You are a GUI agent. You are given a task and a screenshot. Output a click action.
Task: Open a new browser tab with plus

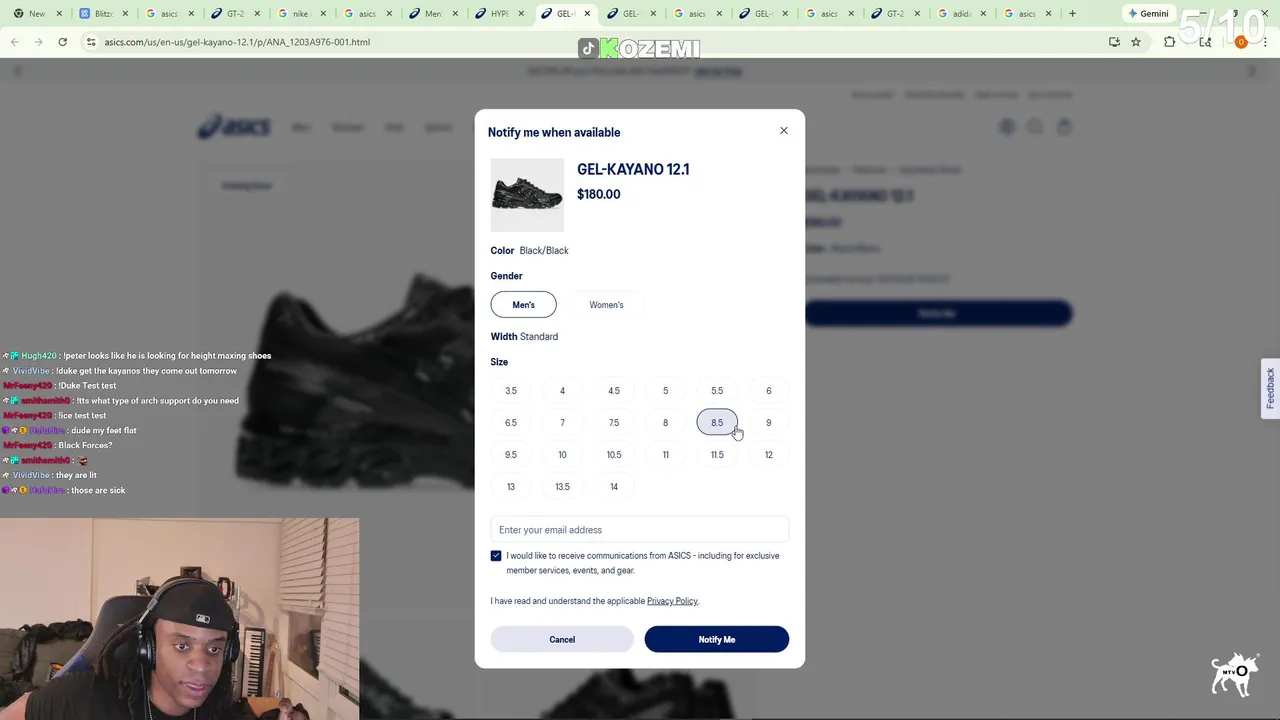[x=1072, y=14]
